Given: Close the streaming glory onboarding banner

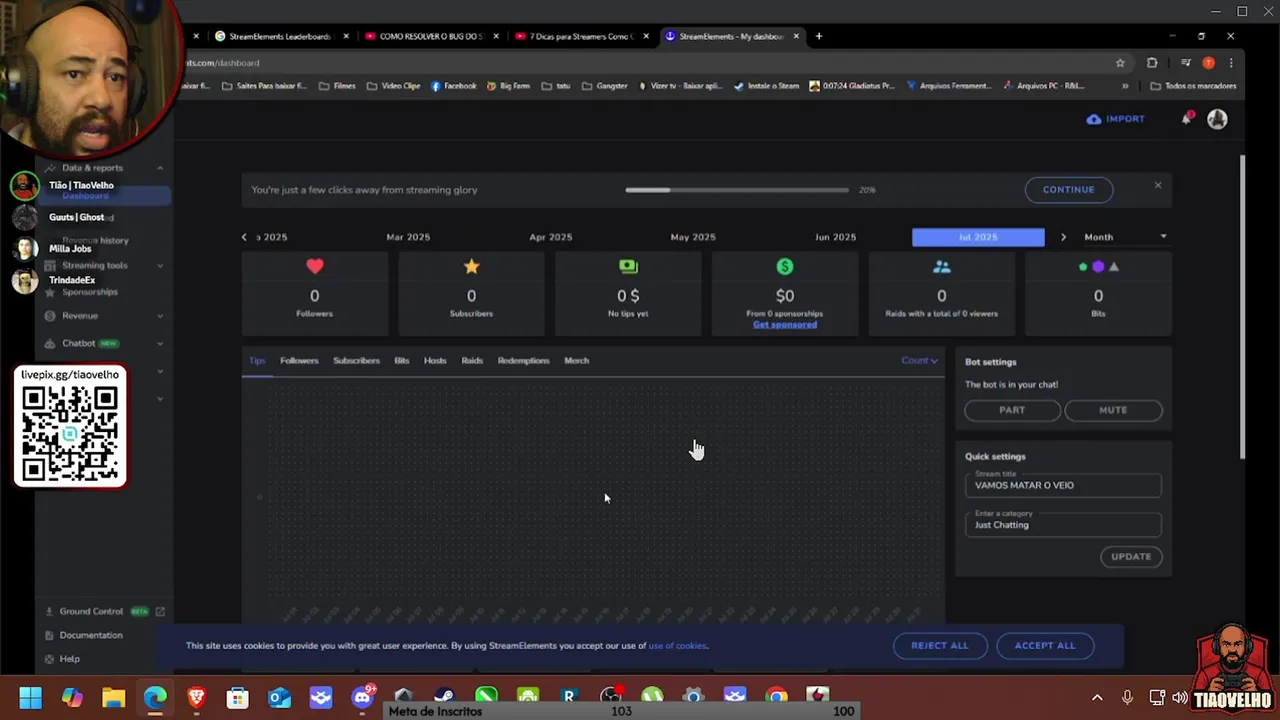Looking at the screenshot, I should tap(1158, 185).
